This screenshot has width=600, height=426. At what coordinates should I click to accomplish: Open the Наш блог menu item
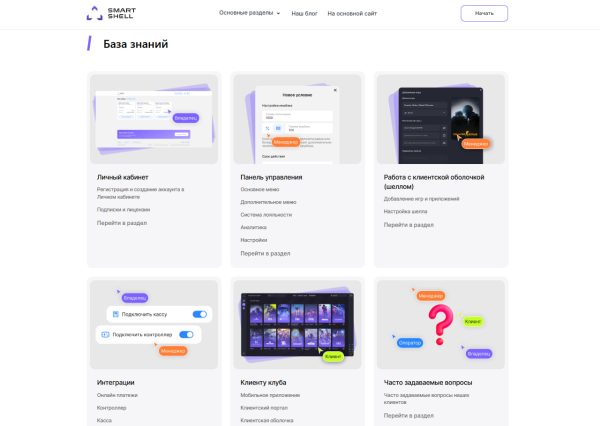click(x=304, y=13)
